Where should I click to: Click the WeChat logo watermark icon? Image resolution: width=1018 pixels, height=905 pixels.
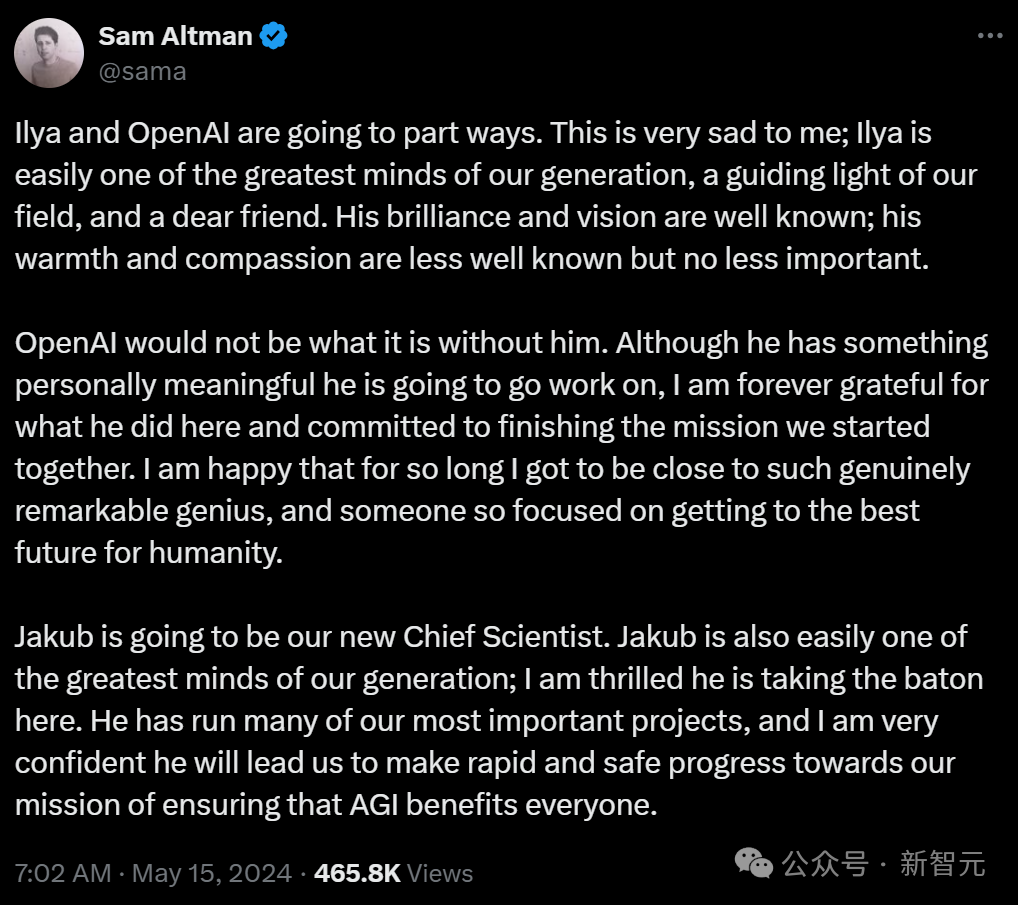(x=753, y=863)
